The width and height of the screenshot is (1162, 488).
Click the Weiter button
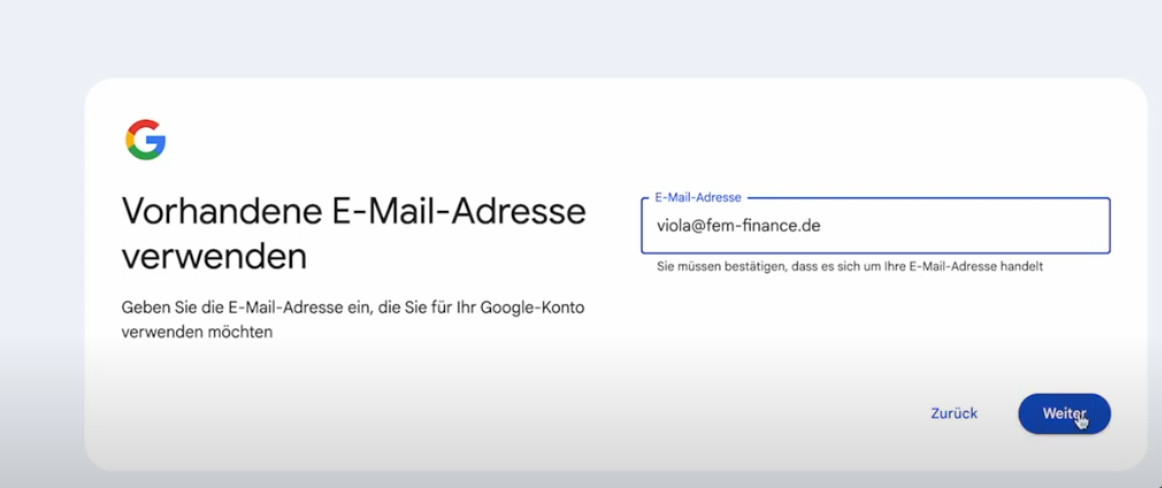[x=1064, y=413]
